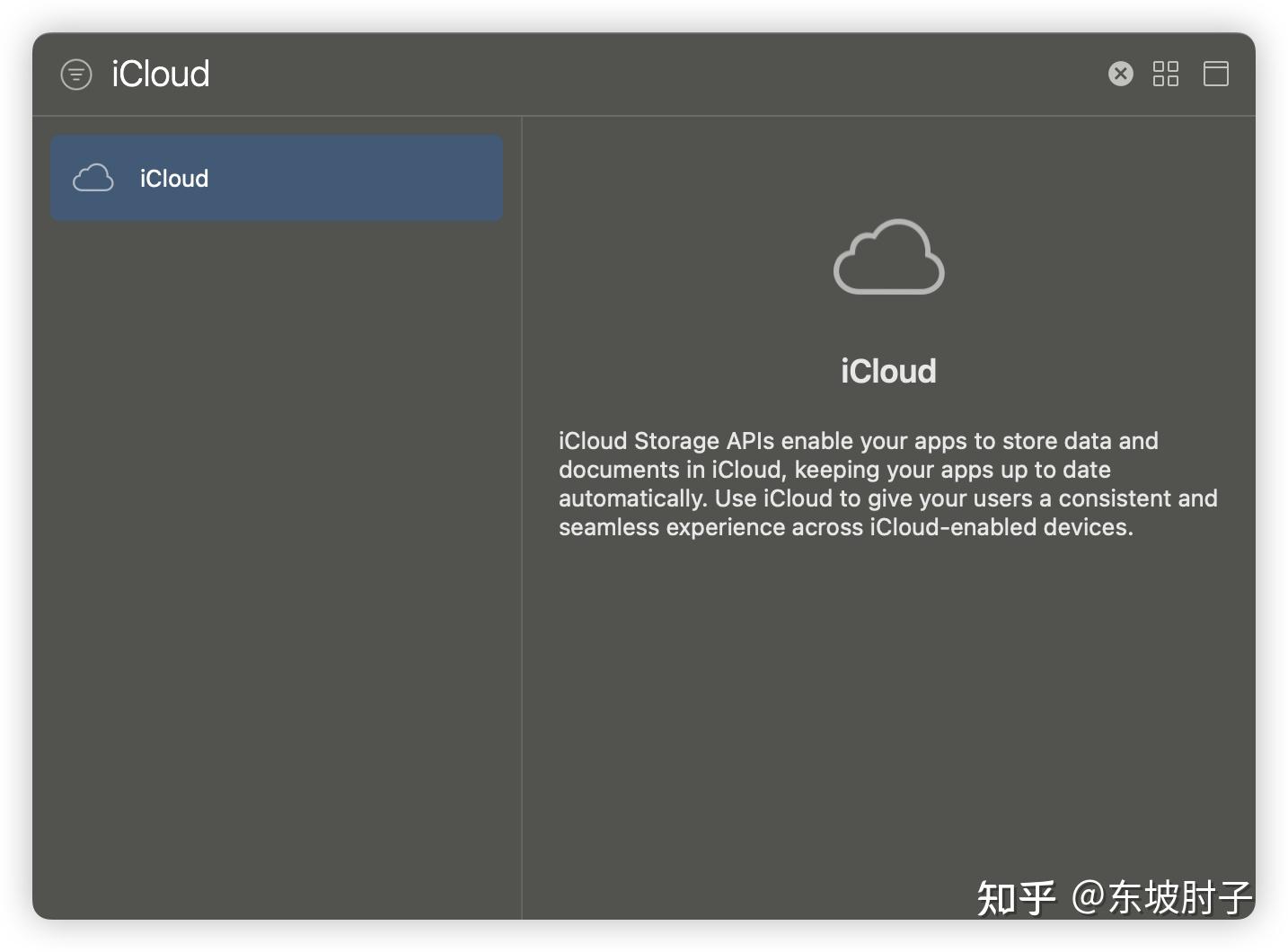This screenshot has width=1288, height=952.
Task: Click the circled X clear-search icon
Action: click(1119, 74)
